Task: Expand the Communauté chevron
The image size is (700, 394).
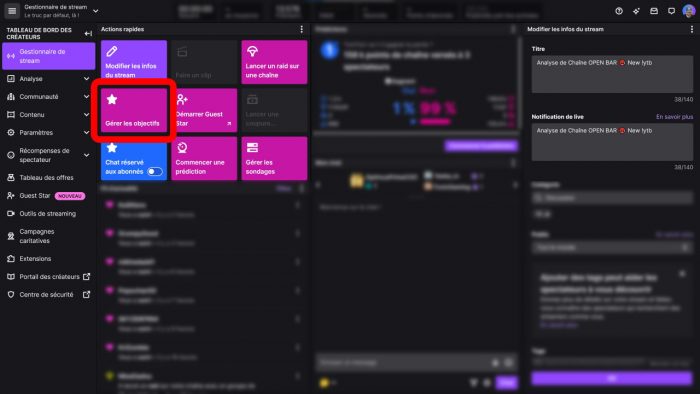Action: [x=86, y=96]
